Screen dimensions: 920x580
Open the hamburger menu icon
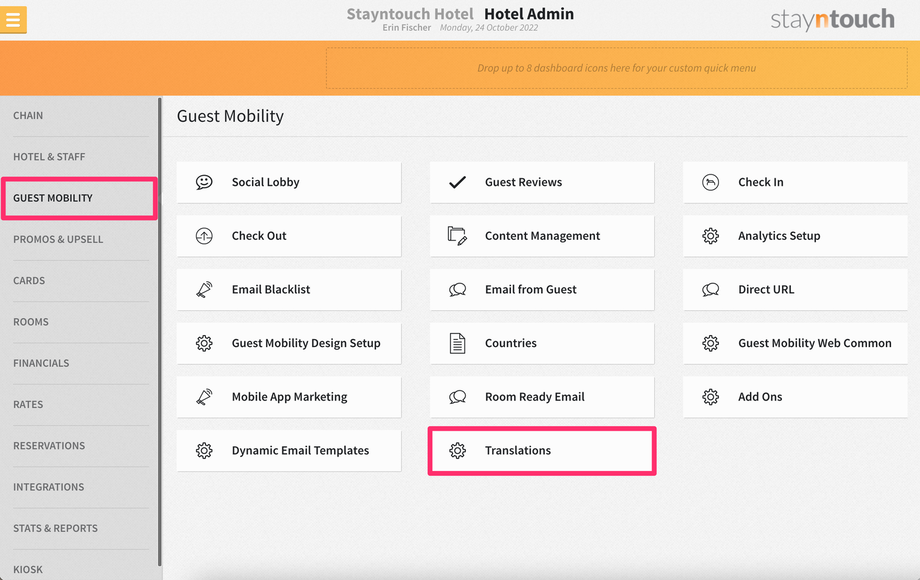coord(13,19)
